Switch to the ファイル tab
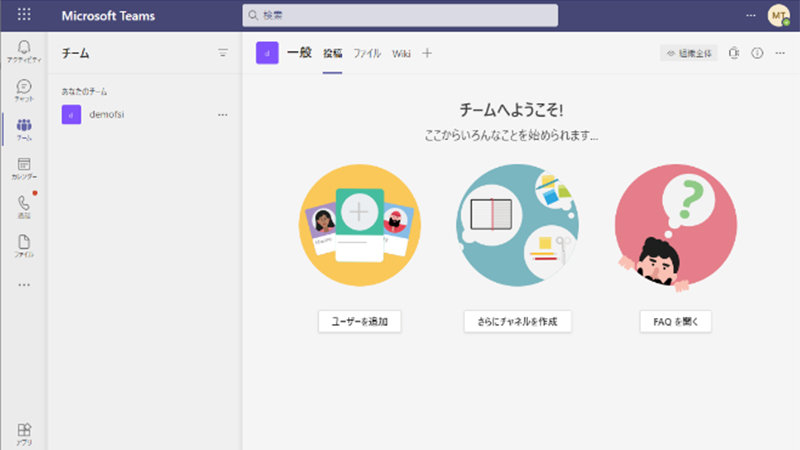This screenshot has height=450, width=800. 367,53
